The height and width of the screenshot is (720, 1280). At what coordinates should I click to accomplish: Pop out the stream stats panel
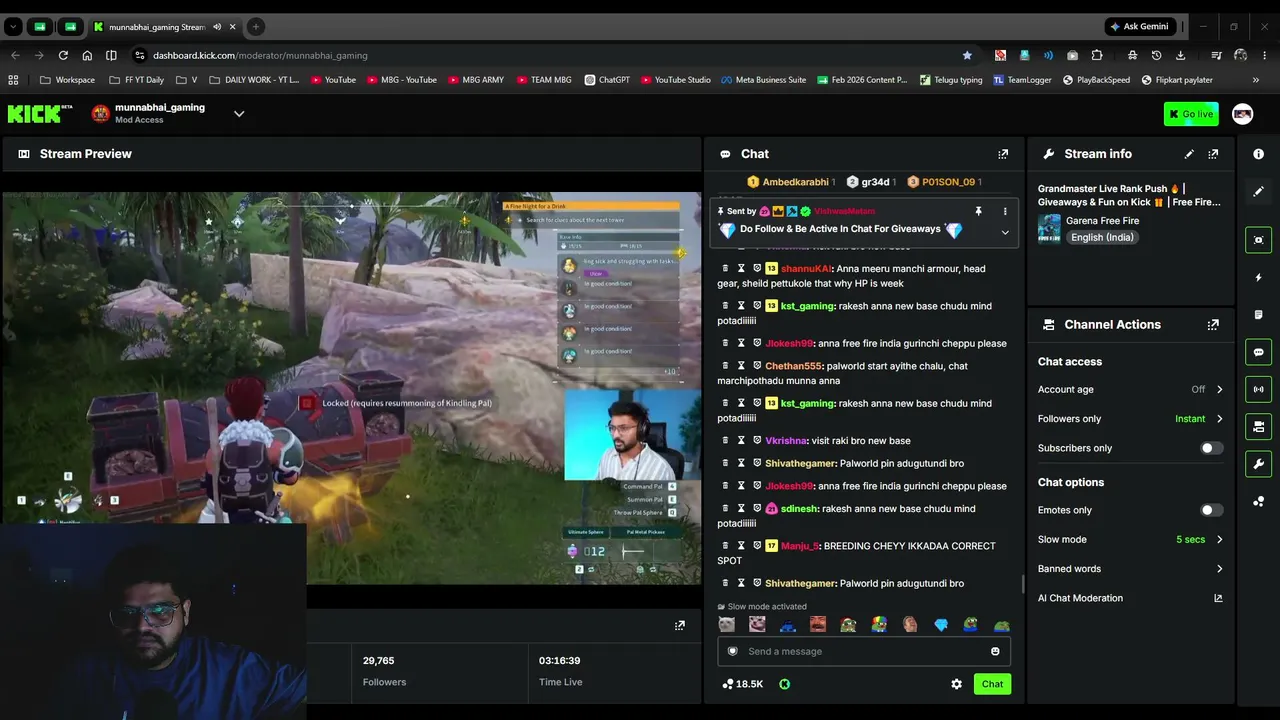[680, 625]
